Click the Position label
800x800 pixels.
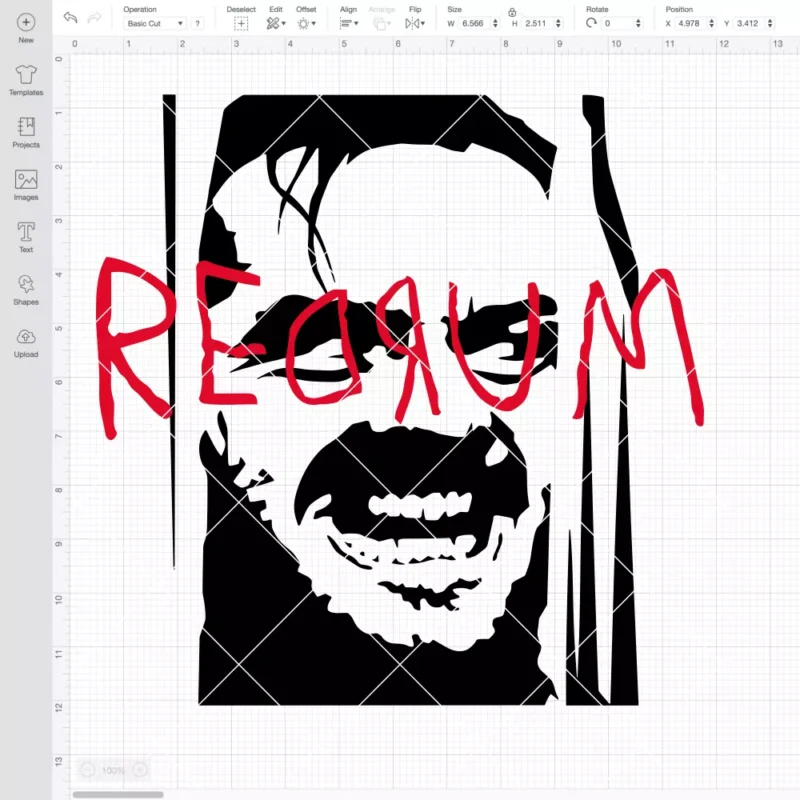[679, 9]
